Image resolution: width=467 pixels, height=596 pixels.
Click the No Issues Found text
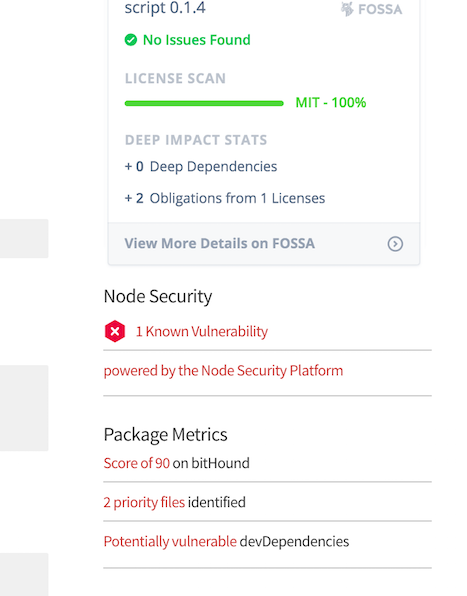[196, 40]
